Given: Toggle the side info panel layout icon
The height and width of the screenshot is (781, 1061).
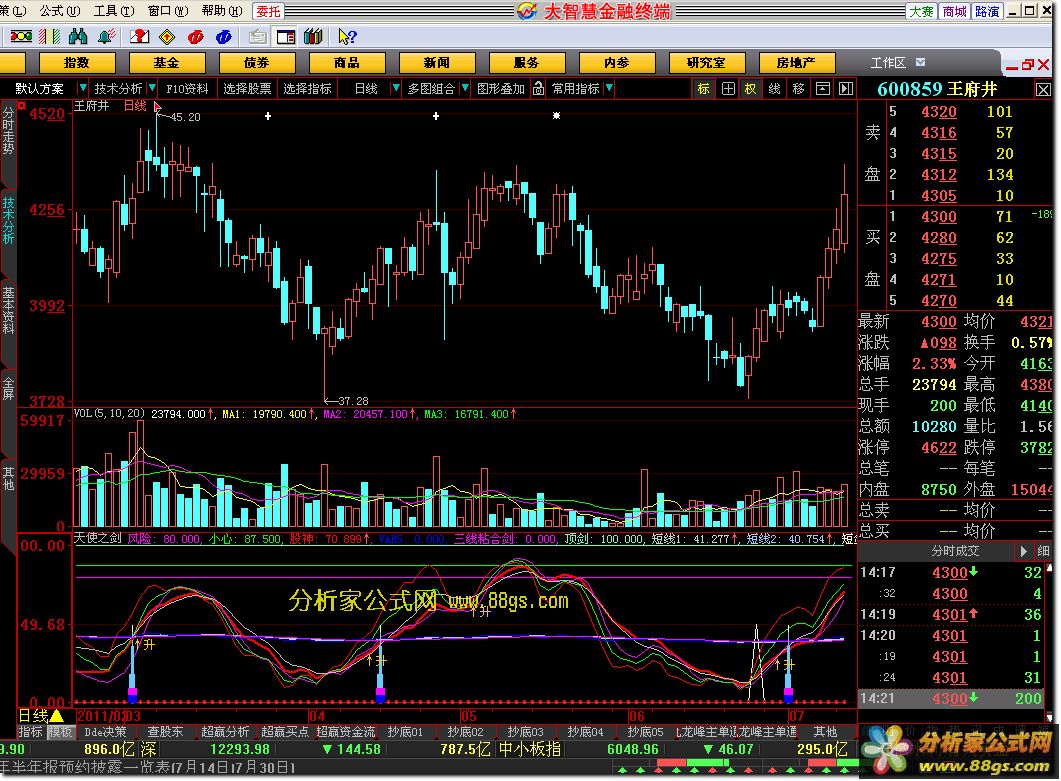Looking at the screenshot, I should coord(286,37).
